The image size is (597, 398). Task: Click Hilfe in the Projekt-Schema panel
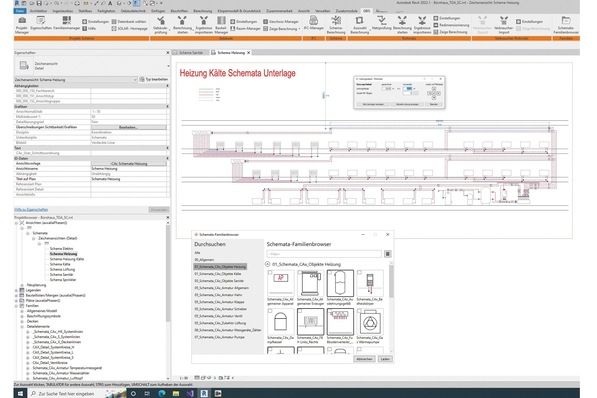89,29
